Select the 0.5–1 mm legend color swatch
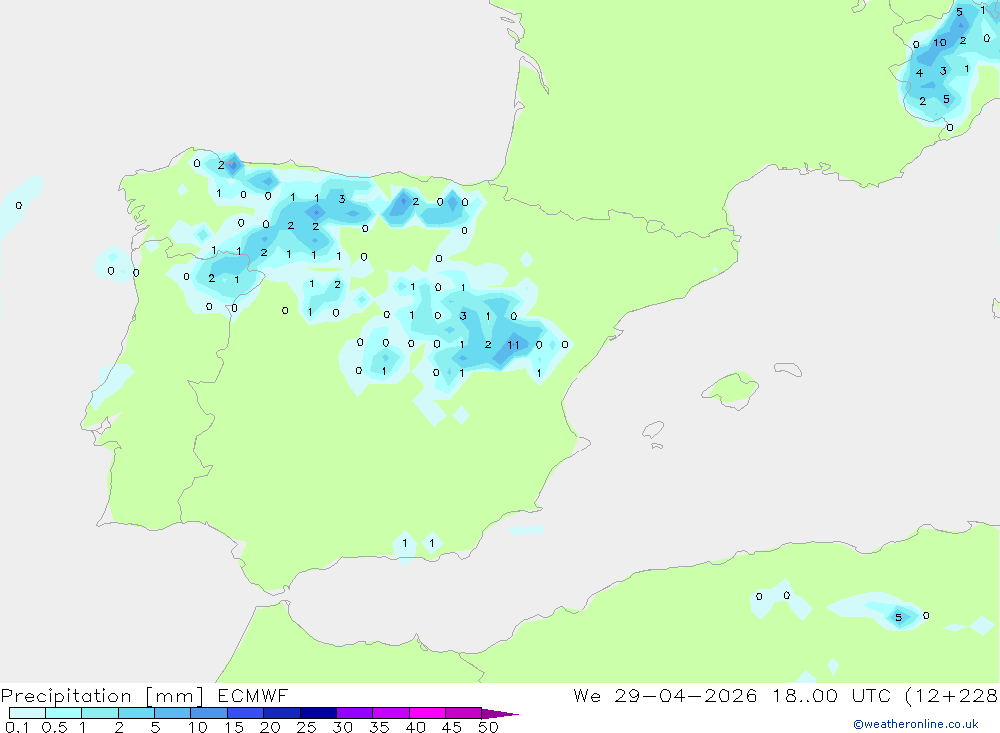Image resolution: width=1000 pixels, height=733 pixels. click(63, 713)
